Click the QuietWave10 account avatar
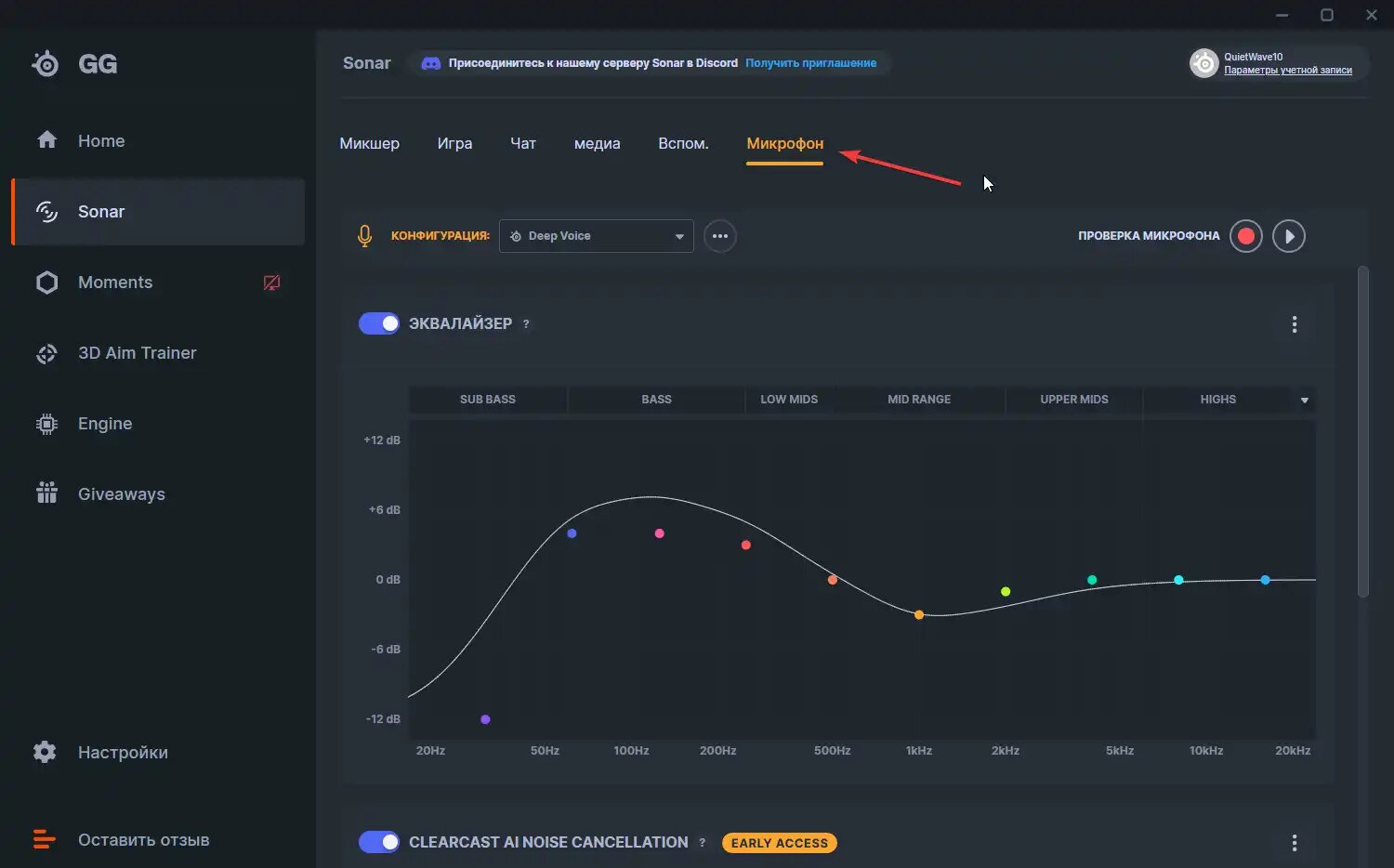The width and height of the screenshot is (1394, 868). pyautogui.click(x=1203, y=63)
